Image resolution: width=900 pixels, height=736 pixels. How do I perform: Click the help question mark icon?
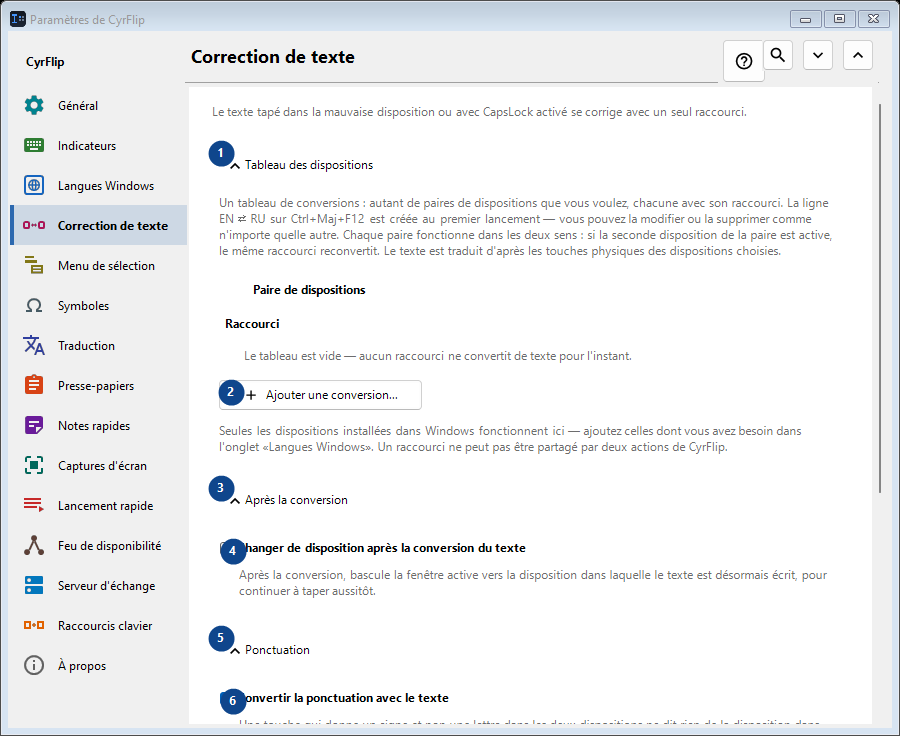click(744, 61)
